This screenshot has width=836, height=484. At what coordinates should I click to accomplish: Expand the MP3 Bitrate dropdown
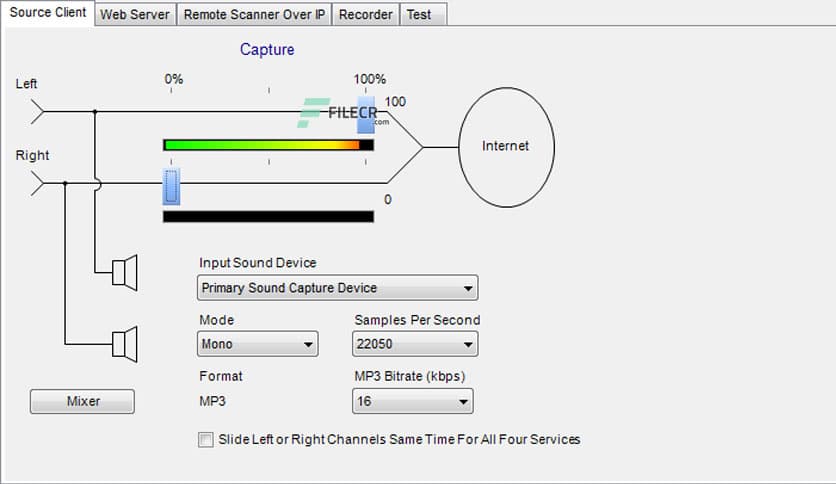(412, 401)
